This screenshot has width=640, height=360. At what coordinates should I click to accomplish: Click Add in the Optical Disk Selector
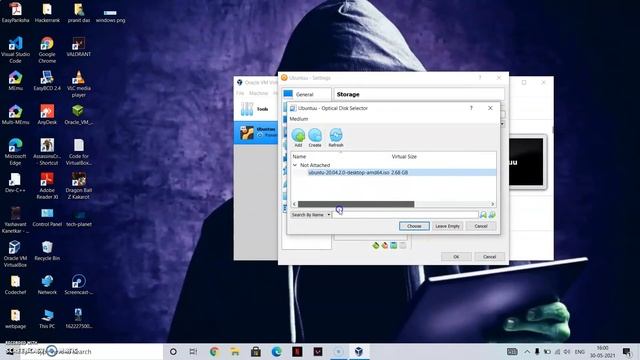[x=298, y=138]
